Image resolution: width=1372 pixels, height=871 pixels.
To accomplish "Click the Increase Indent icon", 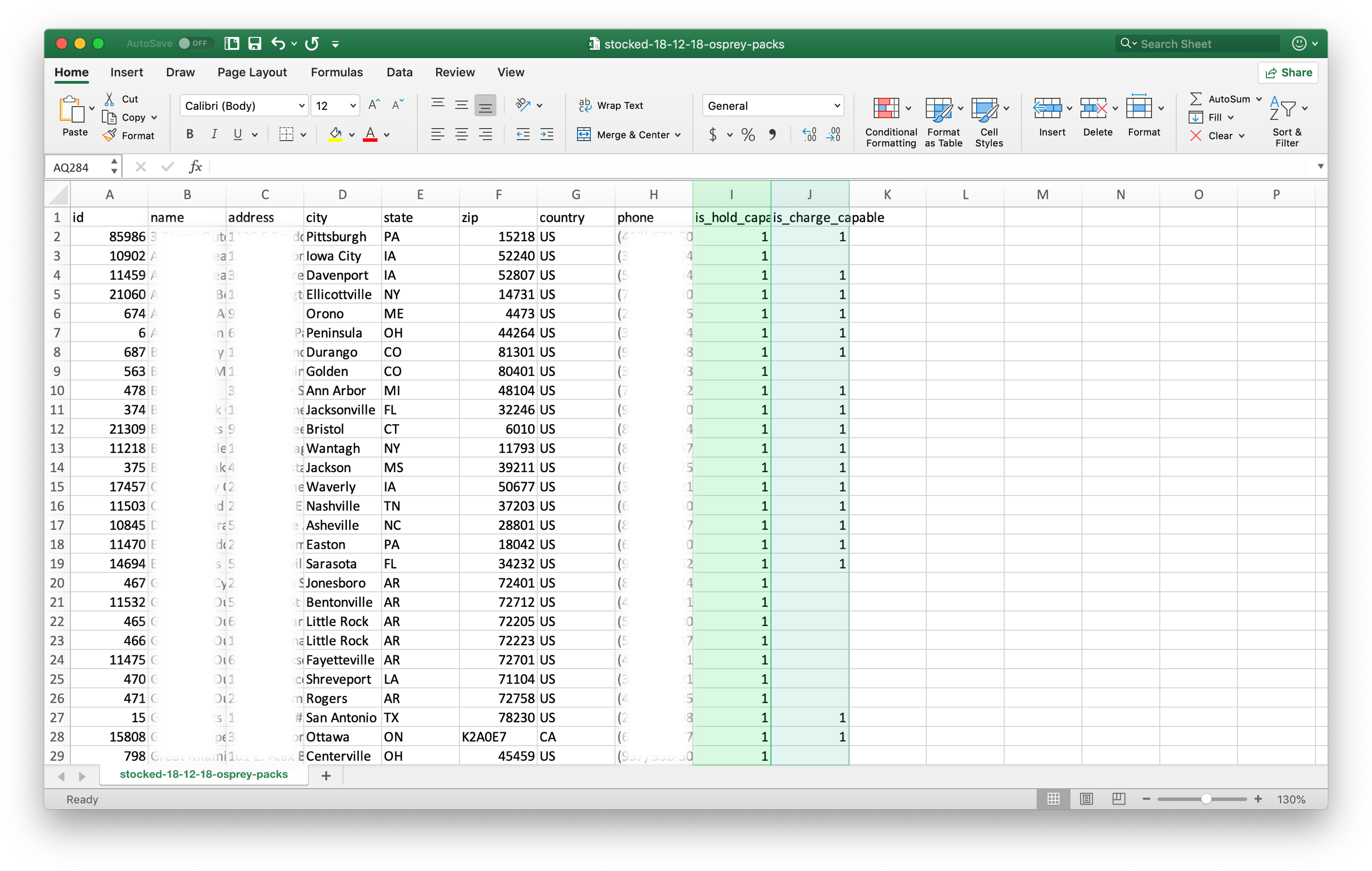I will pyautogui.click(x=546, y=135).
